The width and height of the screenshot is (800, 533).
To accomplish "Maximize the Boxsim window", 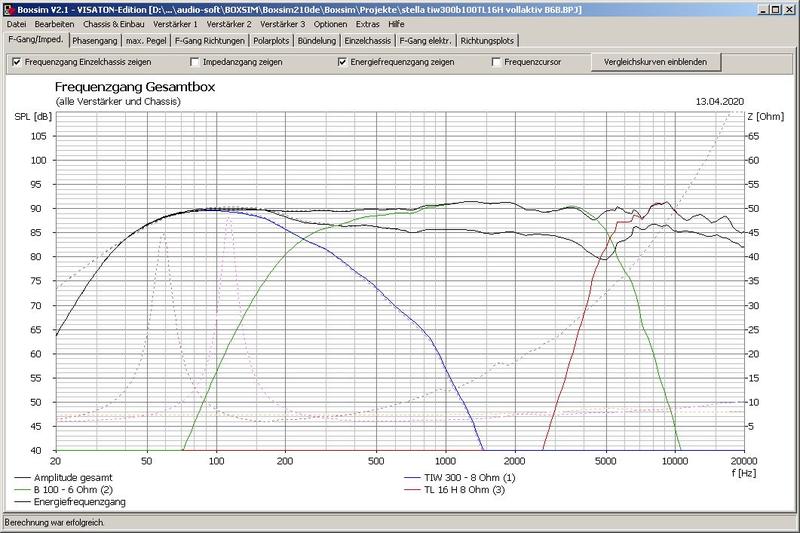I will click(773, 8).
